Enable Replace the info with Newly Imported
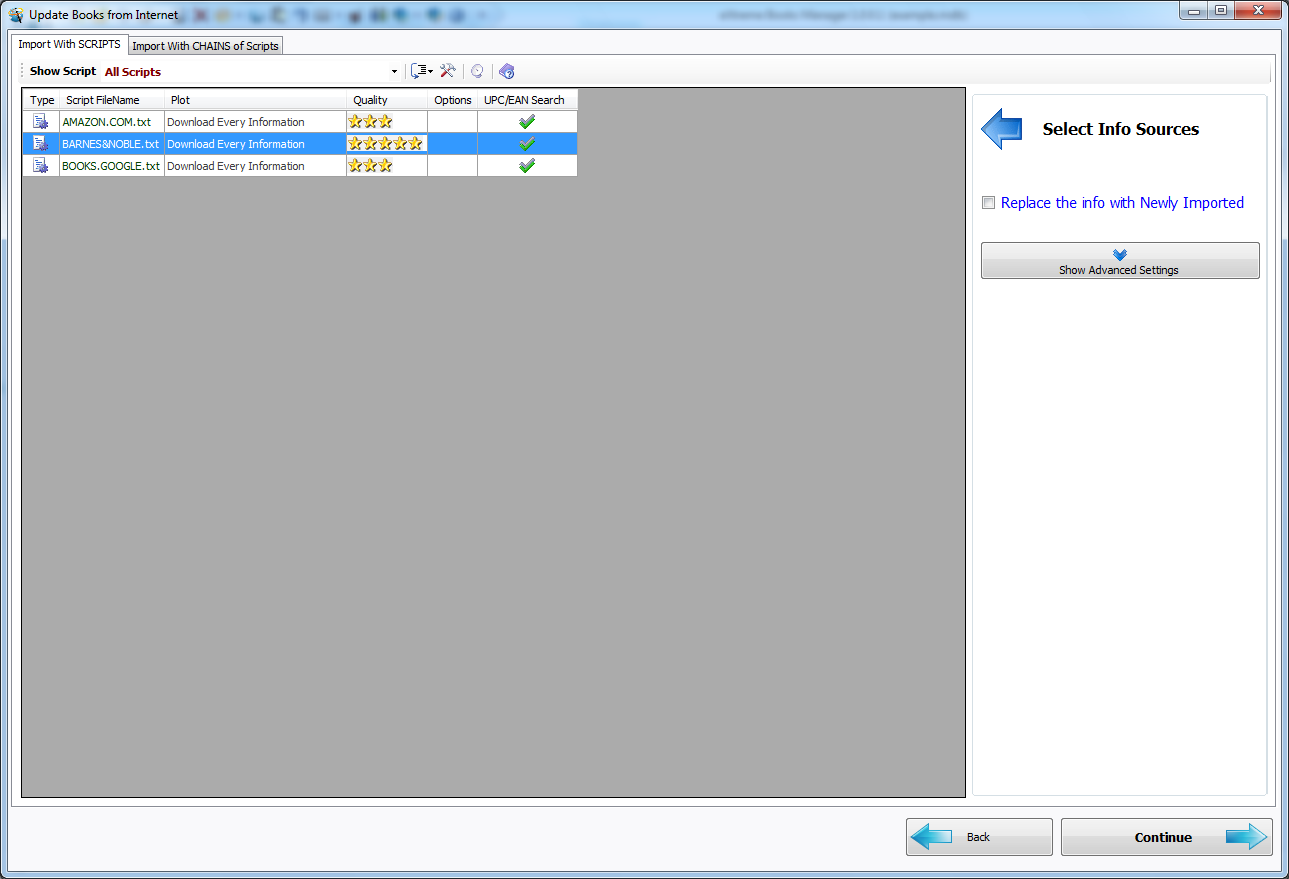The width and height of the screenshot is (1289, 879). [989, 203]
